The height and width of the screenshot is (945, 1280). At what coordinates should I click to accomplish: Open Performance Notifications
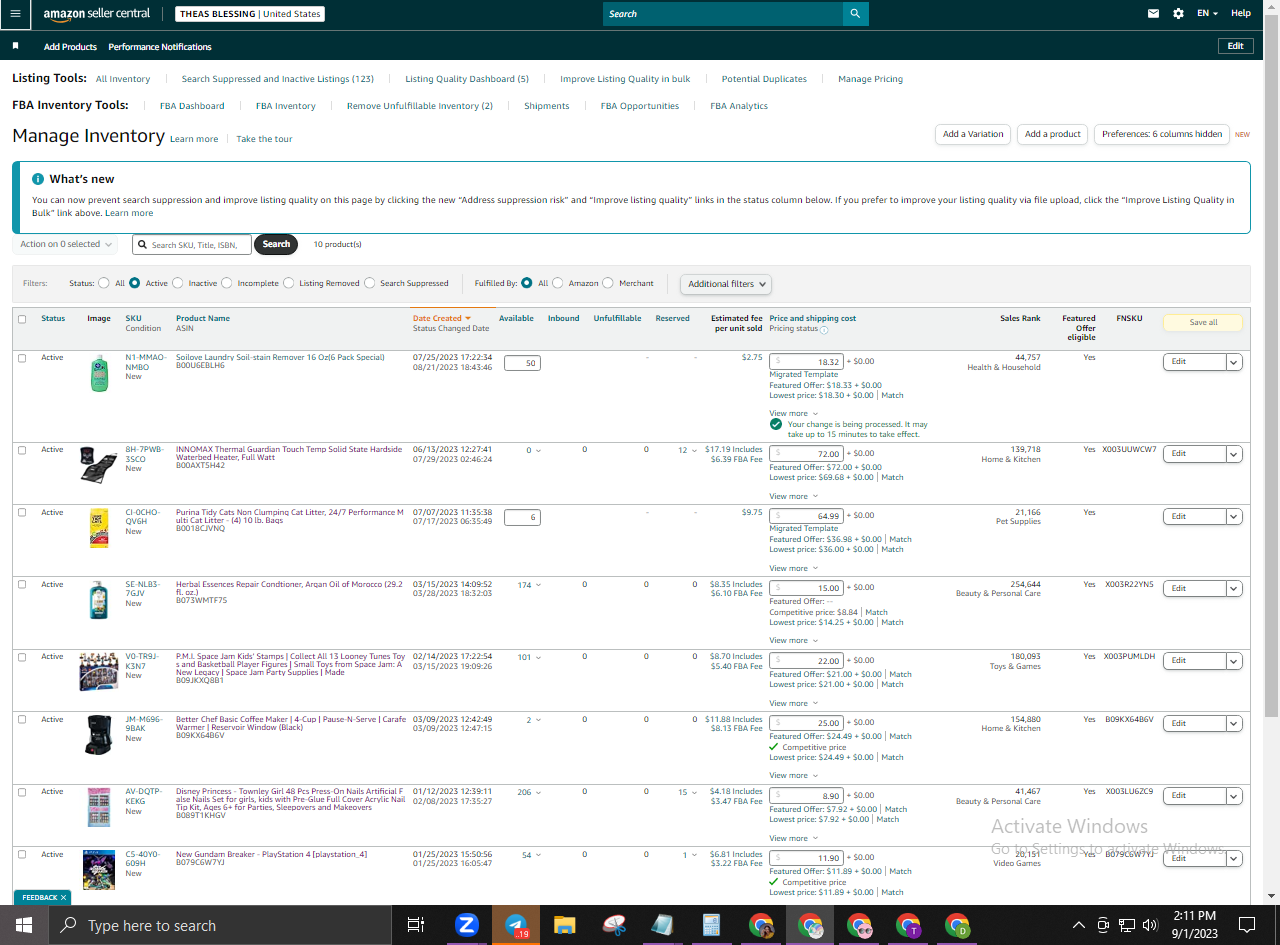tap(160, 47)
